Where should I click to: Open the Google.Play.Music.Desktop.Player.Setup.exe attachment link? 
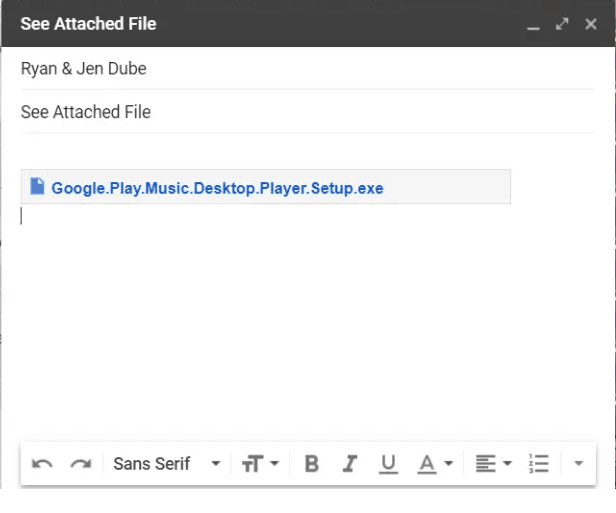(x=217, y=188)
